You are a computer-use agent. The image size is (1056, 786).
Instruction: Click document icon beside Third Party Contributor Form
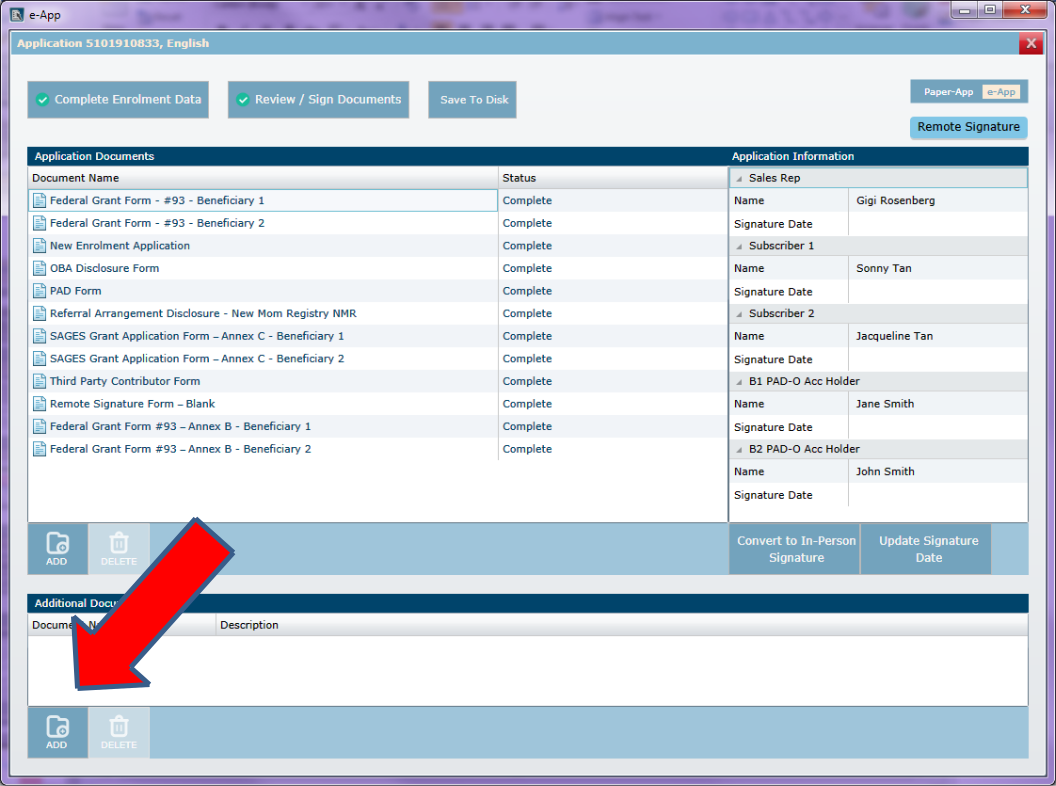[x=40, y=381]
